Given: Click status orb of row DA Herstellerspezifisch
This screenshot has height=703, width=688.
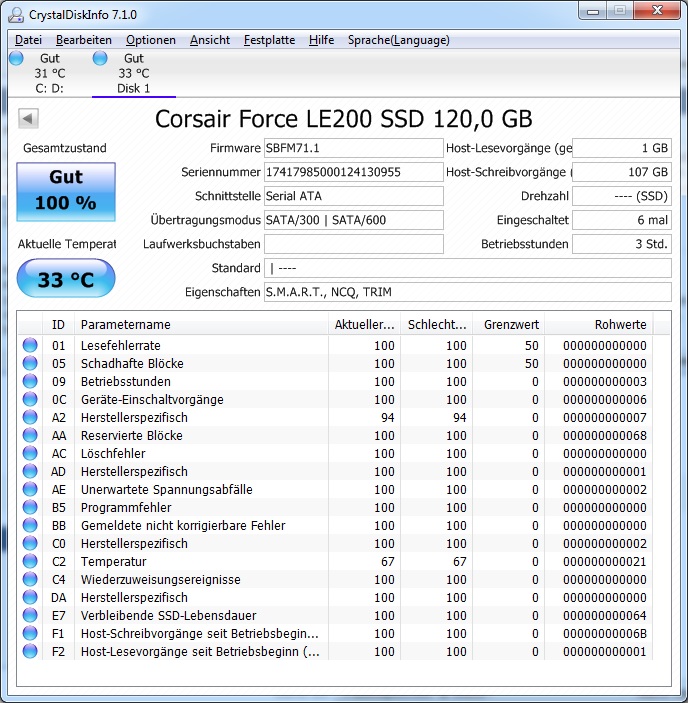Looking at the screenshot, I should [x=30, y=597].
